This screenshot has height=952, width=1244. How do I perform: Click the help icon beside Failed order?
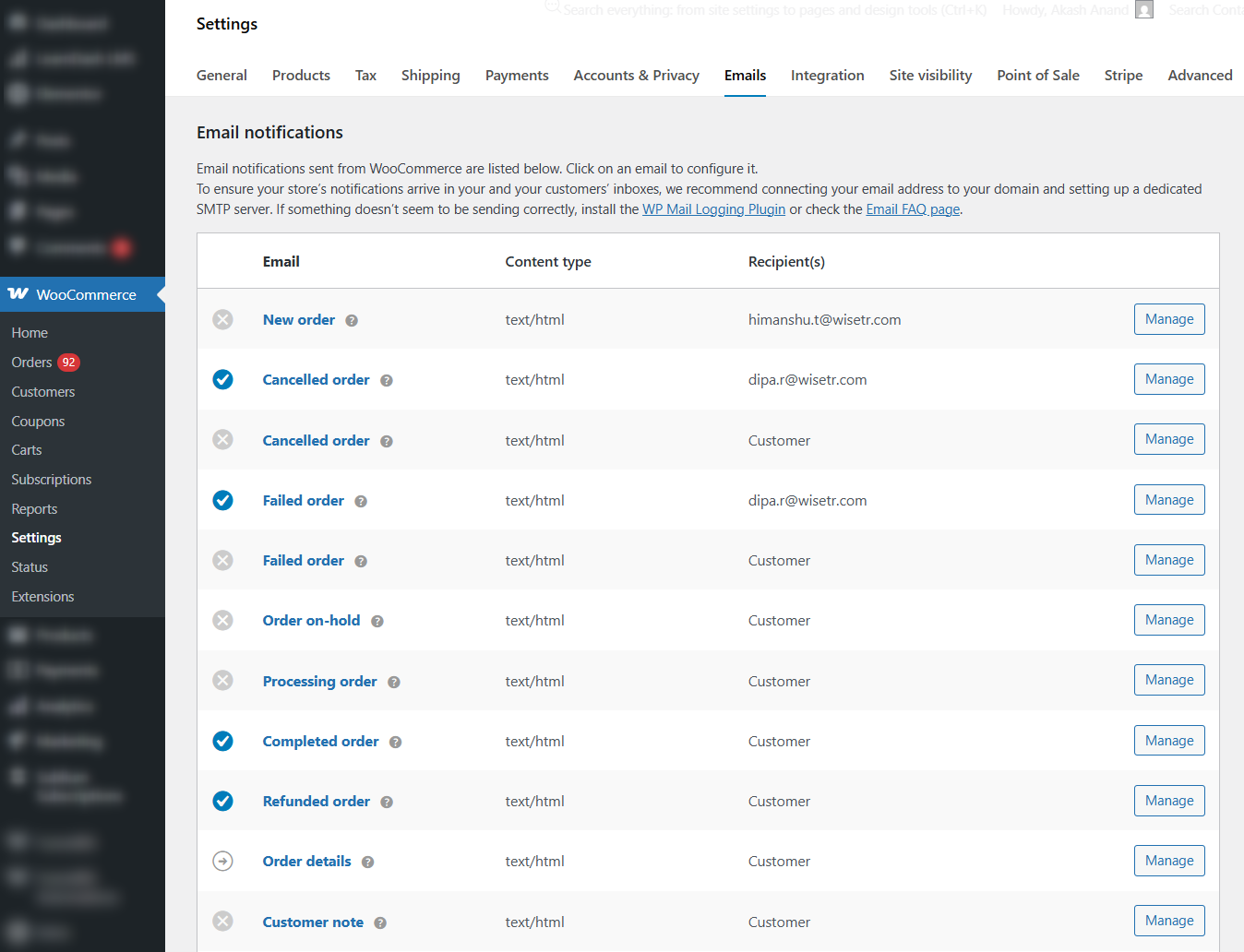click(x=360, y=501)
